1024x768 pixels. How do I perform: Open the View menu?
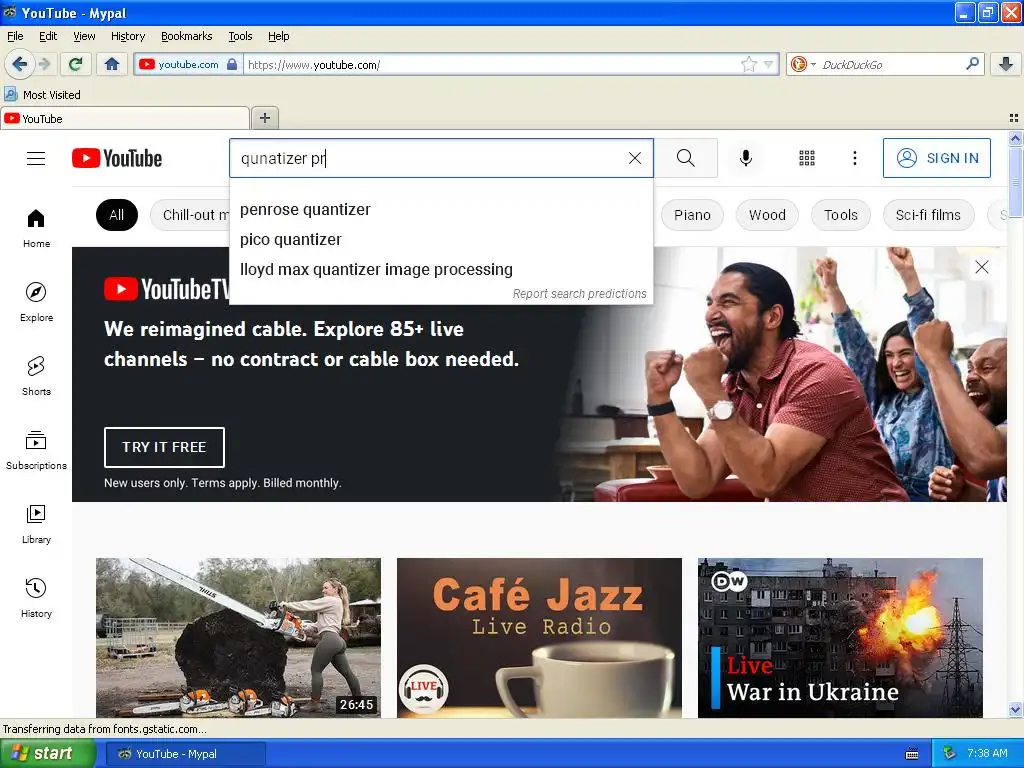click(84, 36)
